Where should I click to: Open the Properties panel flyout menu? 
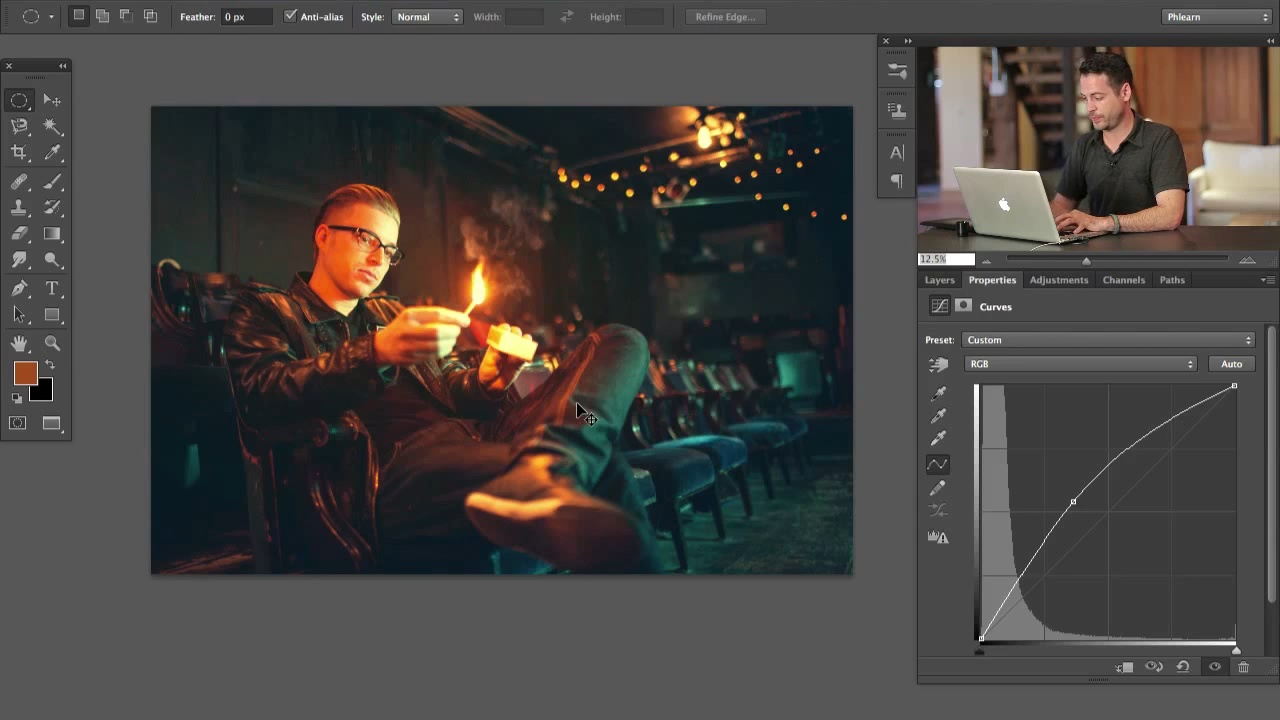click(1266, 280)
